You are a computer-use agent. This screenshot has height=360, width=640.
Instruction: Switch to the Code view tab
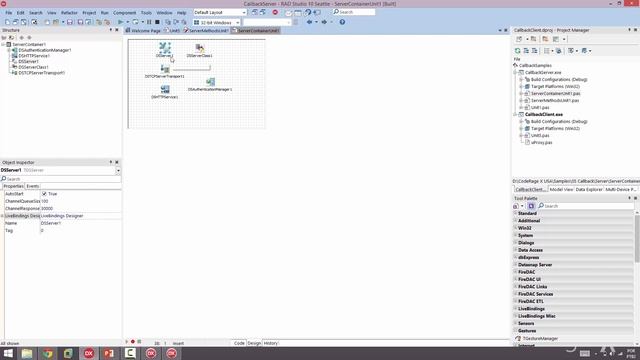pos(239,343)
